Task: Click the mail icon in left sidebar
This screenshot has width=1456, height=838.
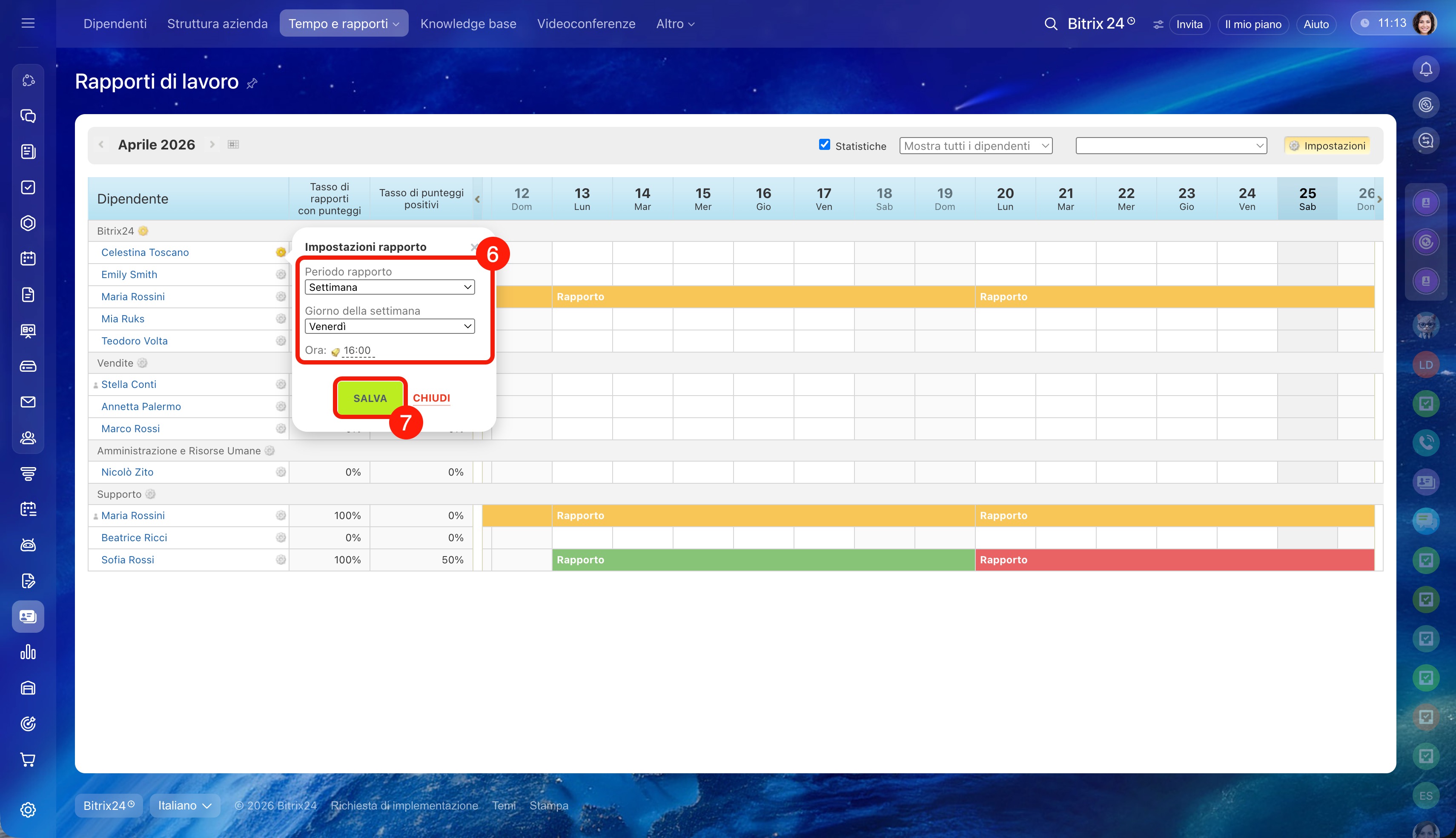Action: coord(28,402)
